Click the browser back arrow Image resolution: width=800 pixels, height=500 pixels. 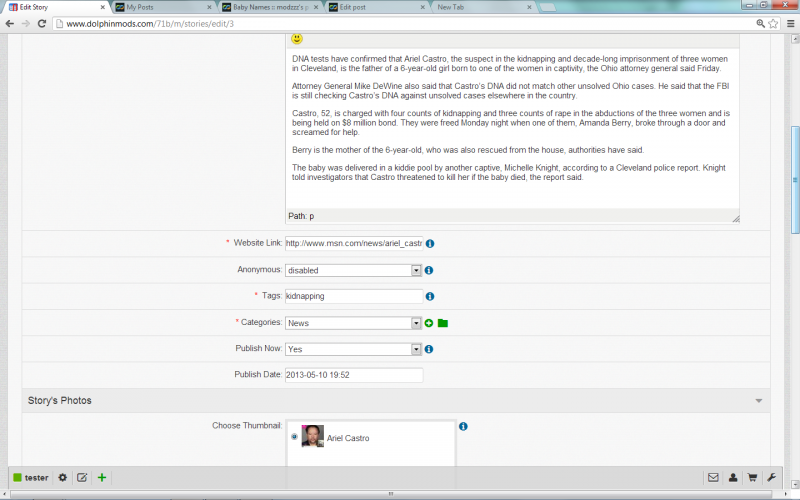coord(10,23)
